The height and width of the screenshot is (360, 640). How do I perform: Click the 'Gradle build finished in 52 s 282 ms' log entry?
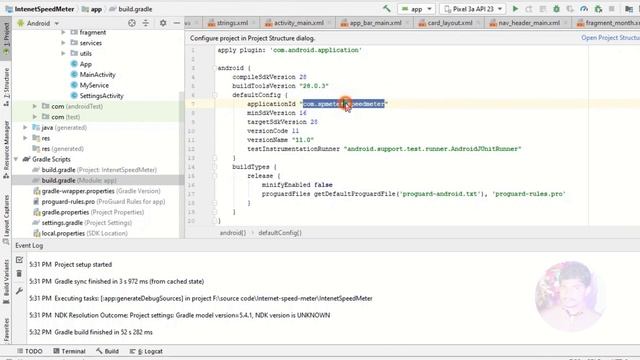(103, 332)
